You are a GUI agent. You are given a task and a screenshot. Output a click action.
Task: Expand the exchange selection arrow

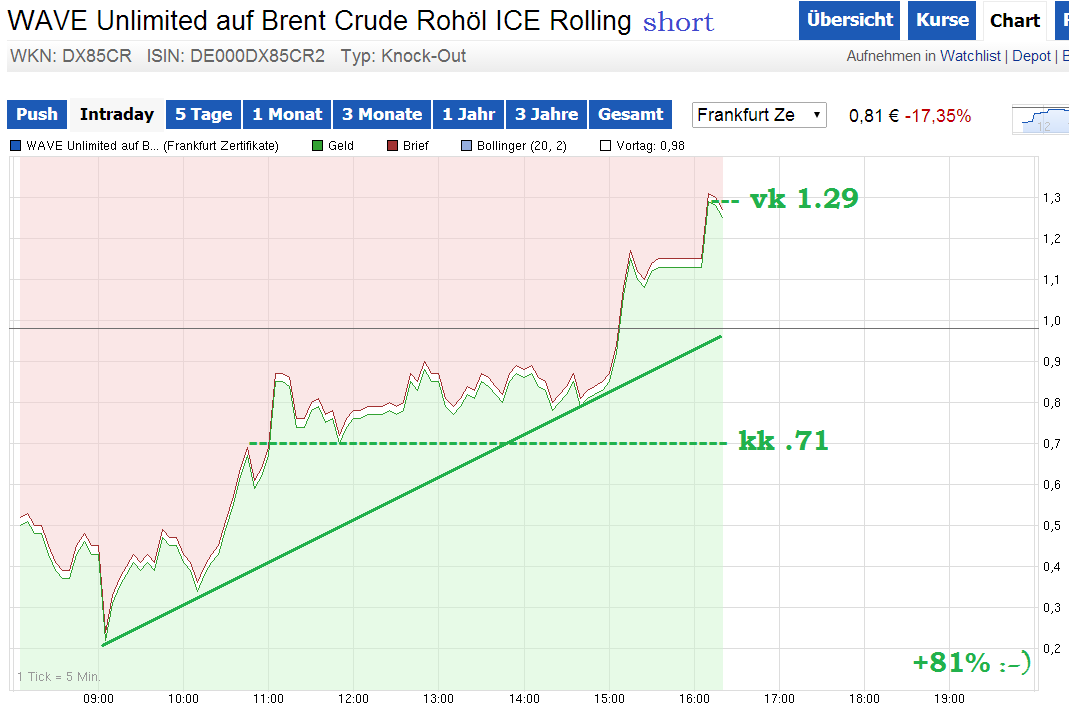[815, 115]
